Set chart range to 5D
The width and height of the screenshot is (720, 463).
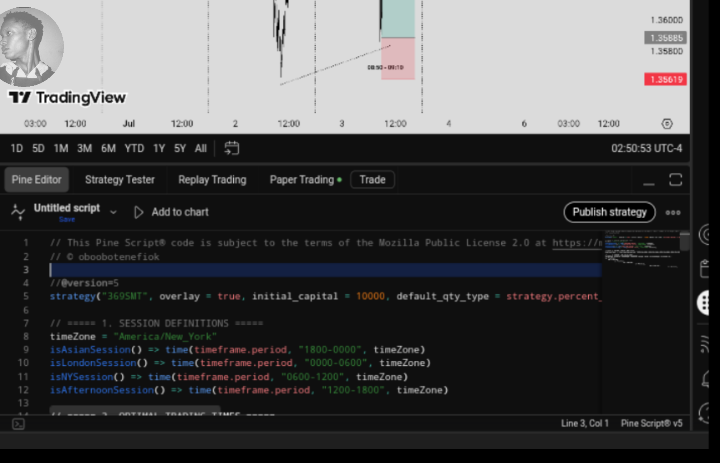(39, 148)
